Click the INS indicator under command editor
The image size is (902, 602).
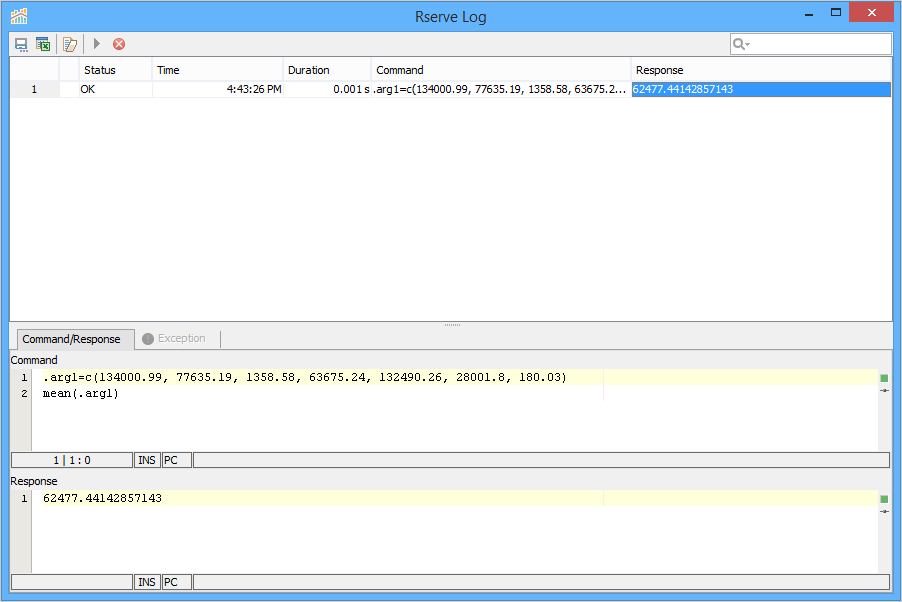[x=147, y=460]
